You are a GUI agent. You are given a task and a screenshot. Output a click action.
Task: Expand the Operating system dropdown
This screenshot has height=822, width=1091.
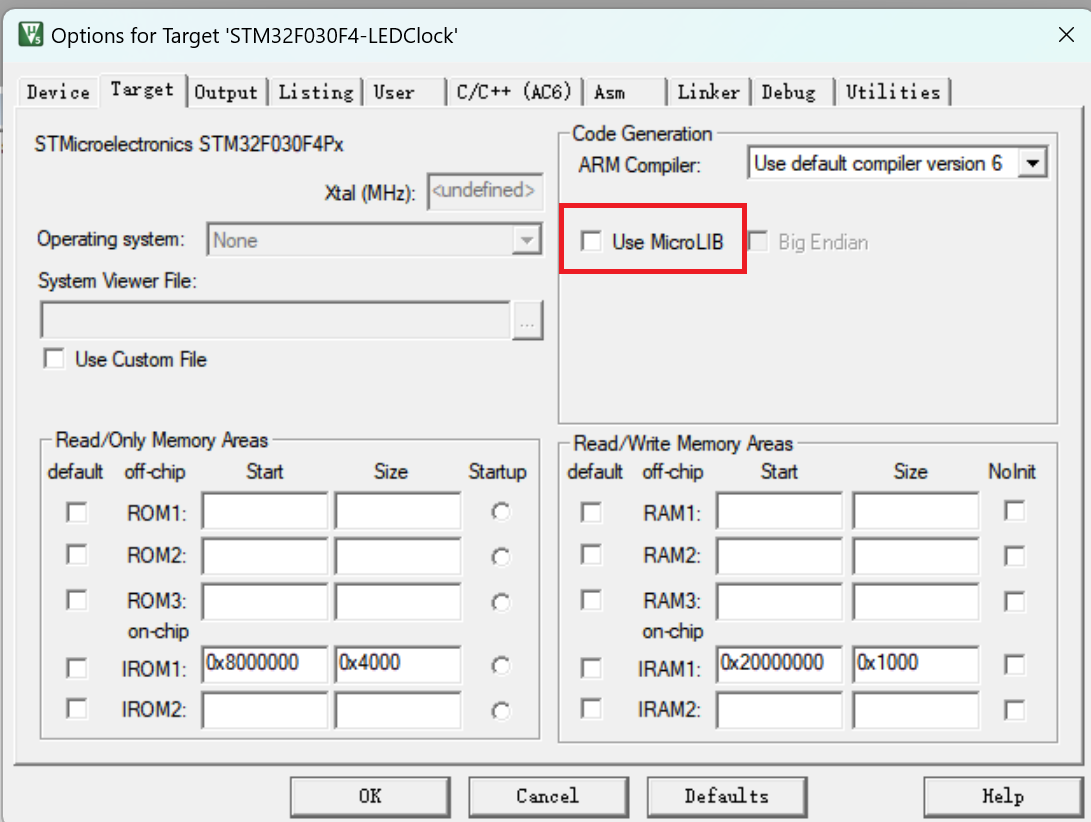[x=527, y=240]
